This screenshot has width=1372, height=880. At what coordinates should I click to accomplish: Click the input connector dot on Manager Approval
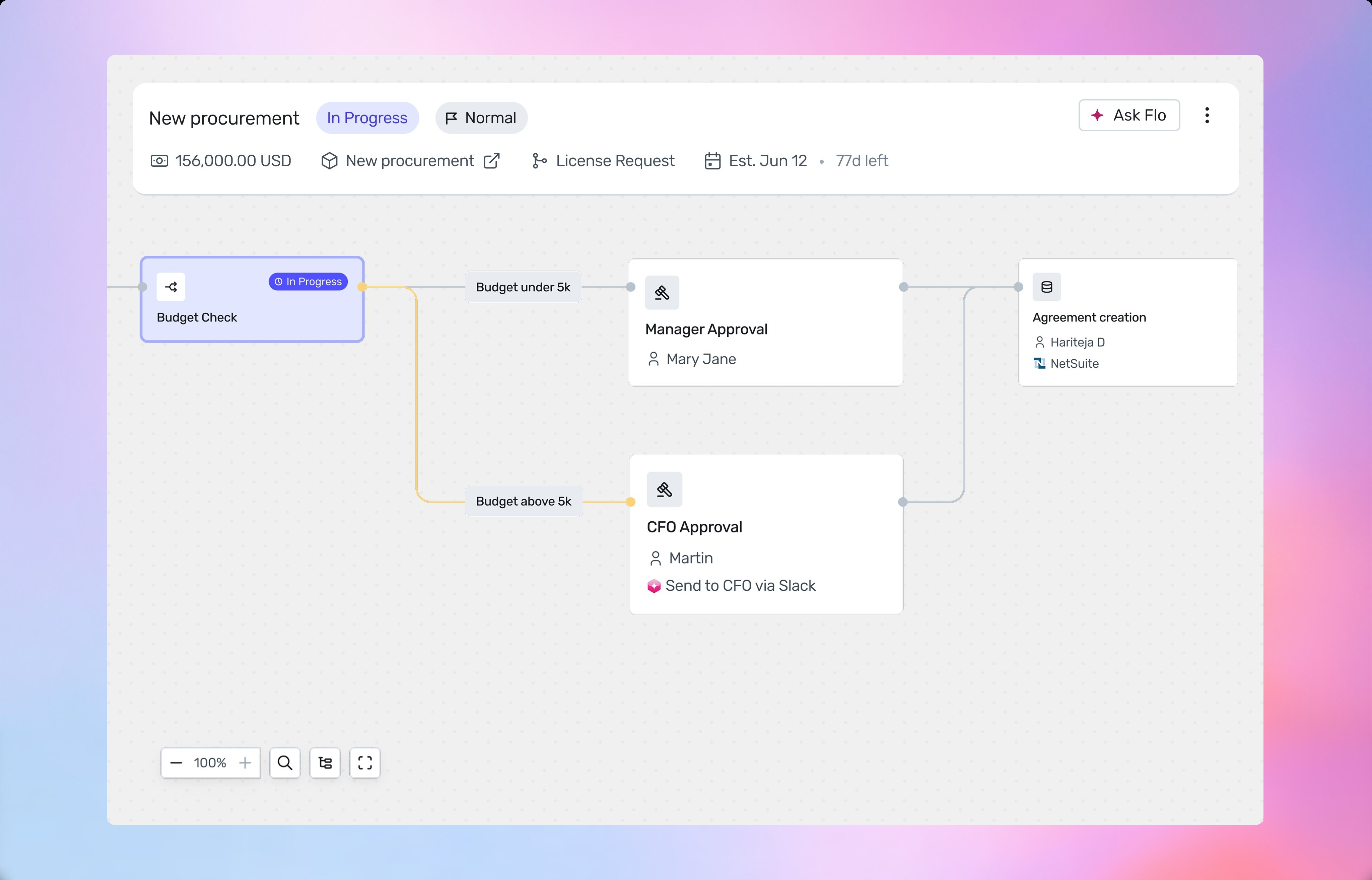point(631,287)
